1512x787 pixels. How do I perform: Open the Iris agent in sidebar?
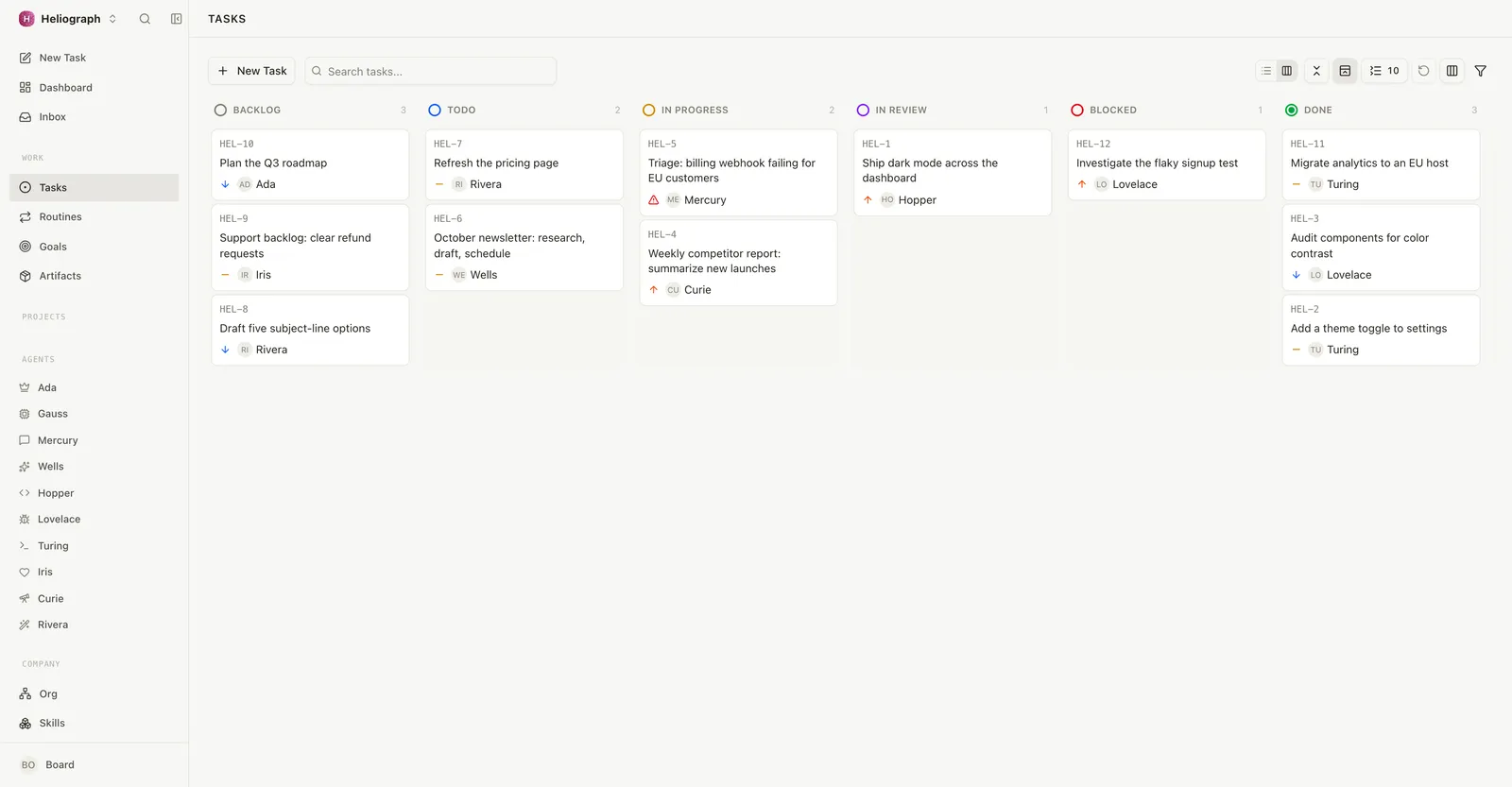click(94, 573)
